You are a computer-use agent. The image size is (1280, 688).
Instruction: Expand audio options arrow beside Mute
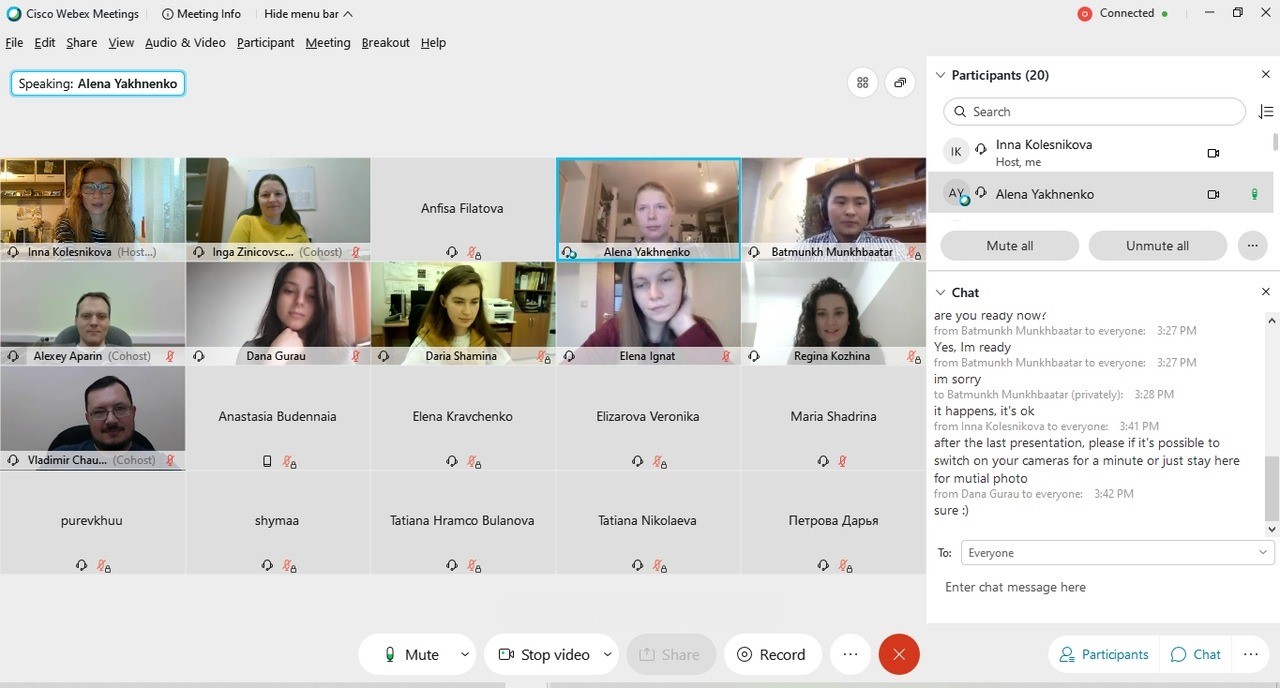tap(465, 654)
